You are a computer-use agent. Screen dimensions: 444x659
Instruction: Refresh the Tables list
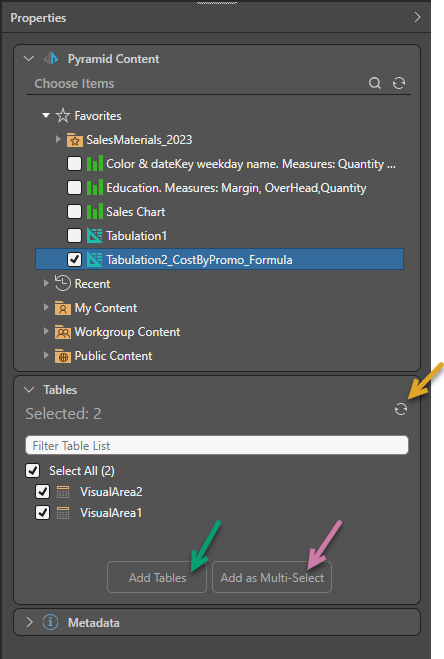coord(401,409)
